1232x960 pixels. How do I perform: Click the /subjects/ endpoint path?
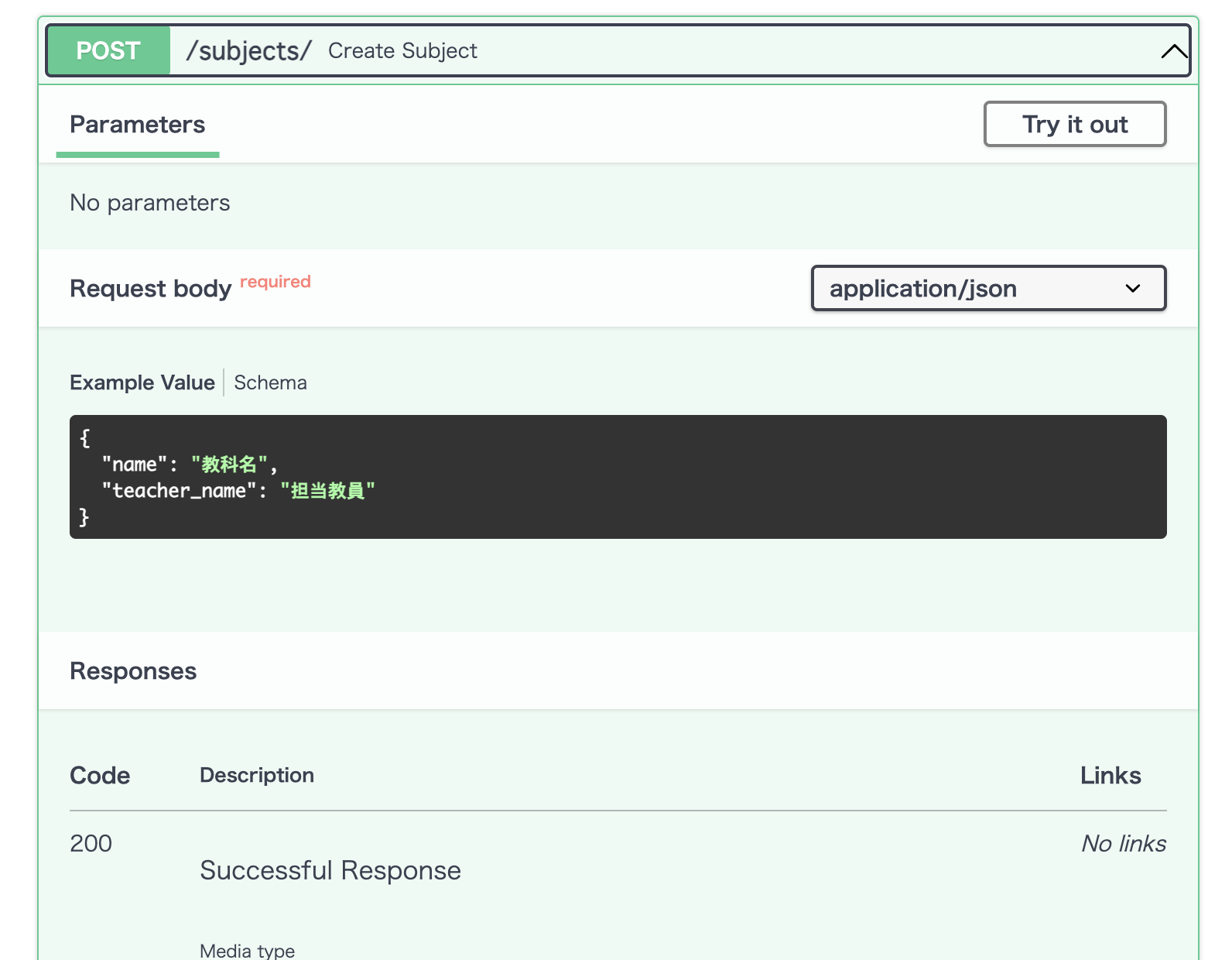pyautogui.click(x=248, y=51)
